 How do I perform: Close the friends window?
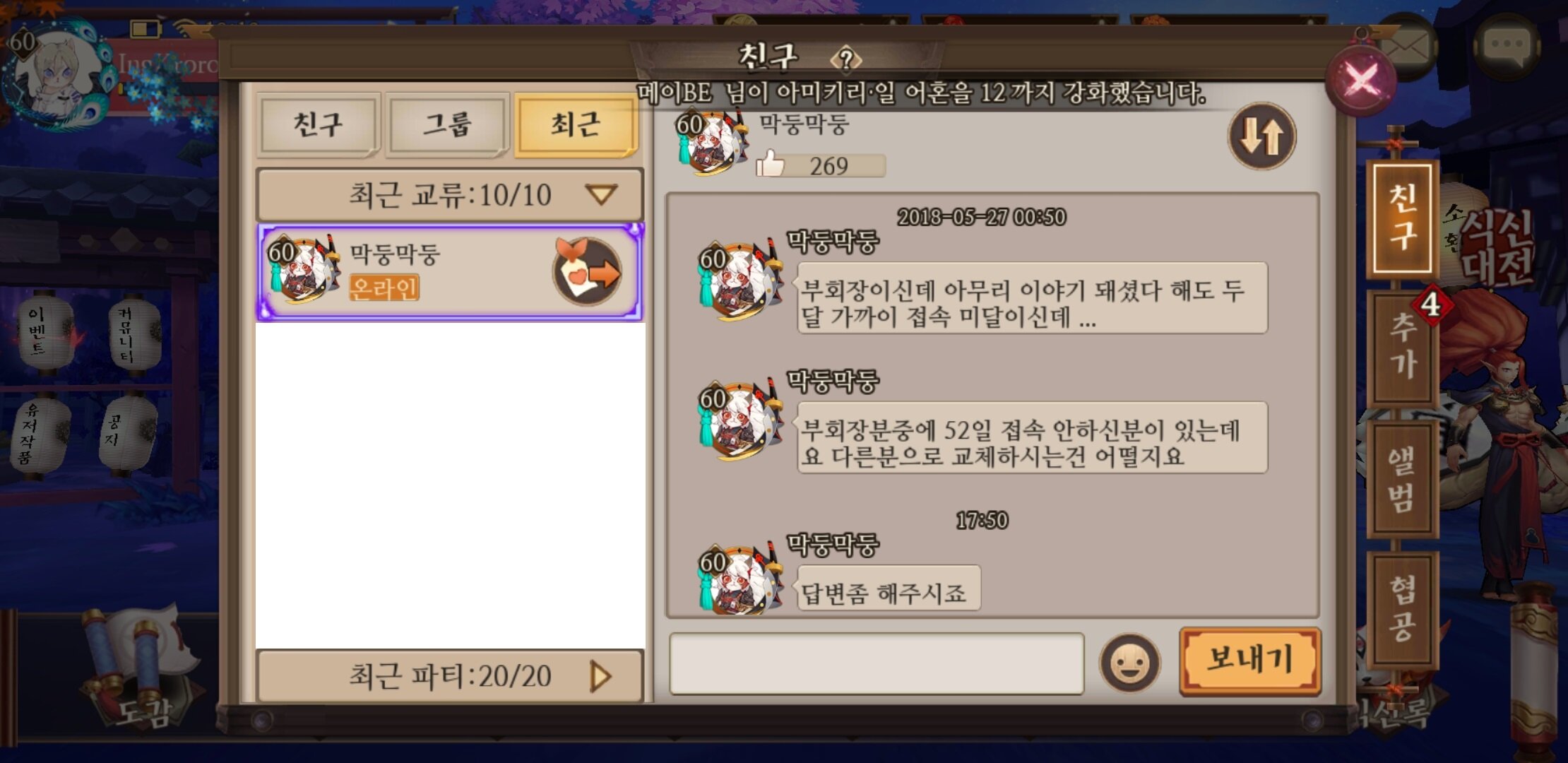1361,79
